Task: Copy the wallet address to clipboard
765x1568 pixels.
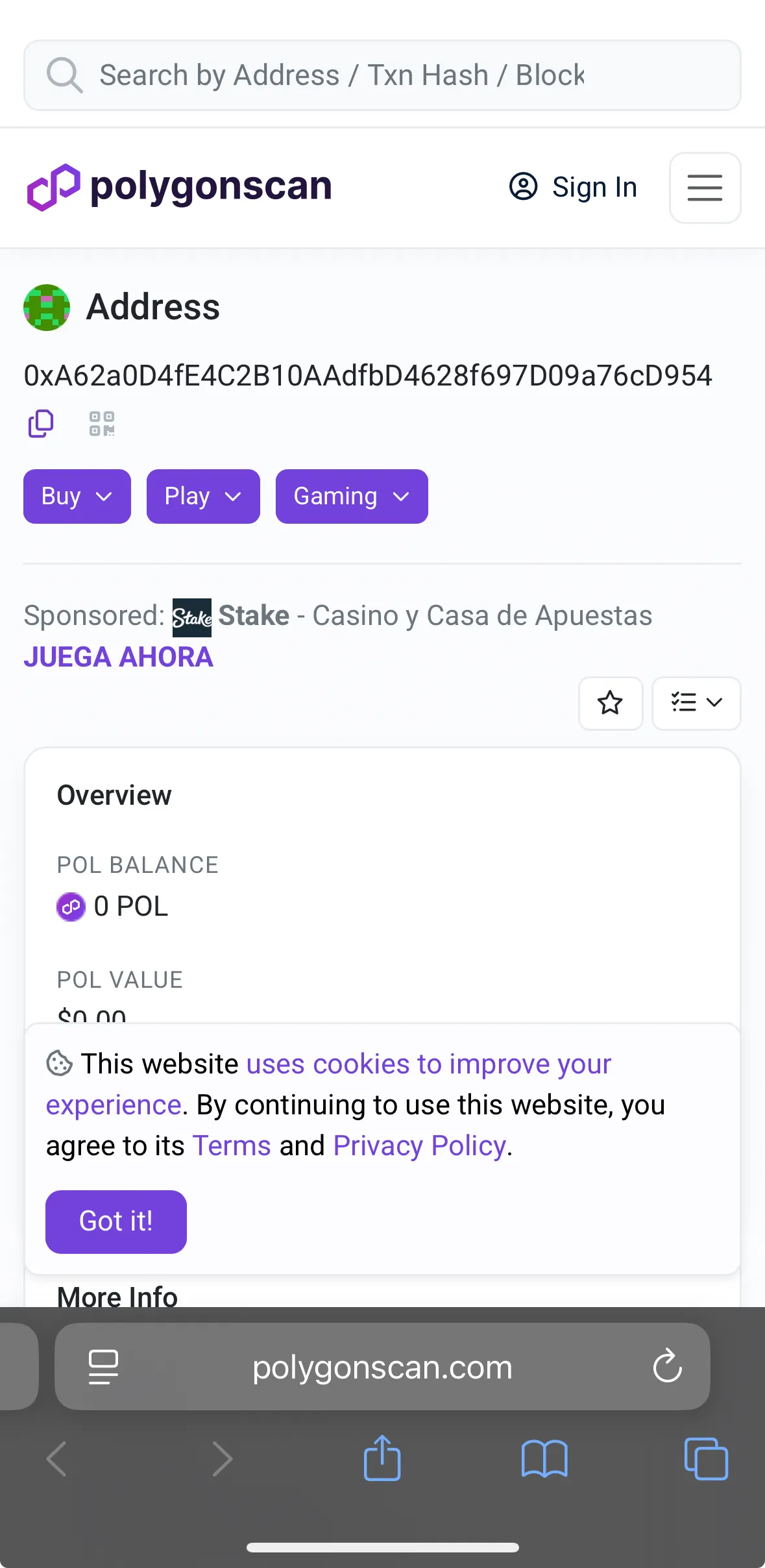Action: coord(41,424)
